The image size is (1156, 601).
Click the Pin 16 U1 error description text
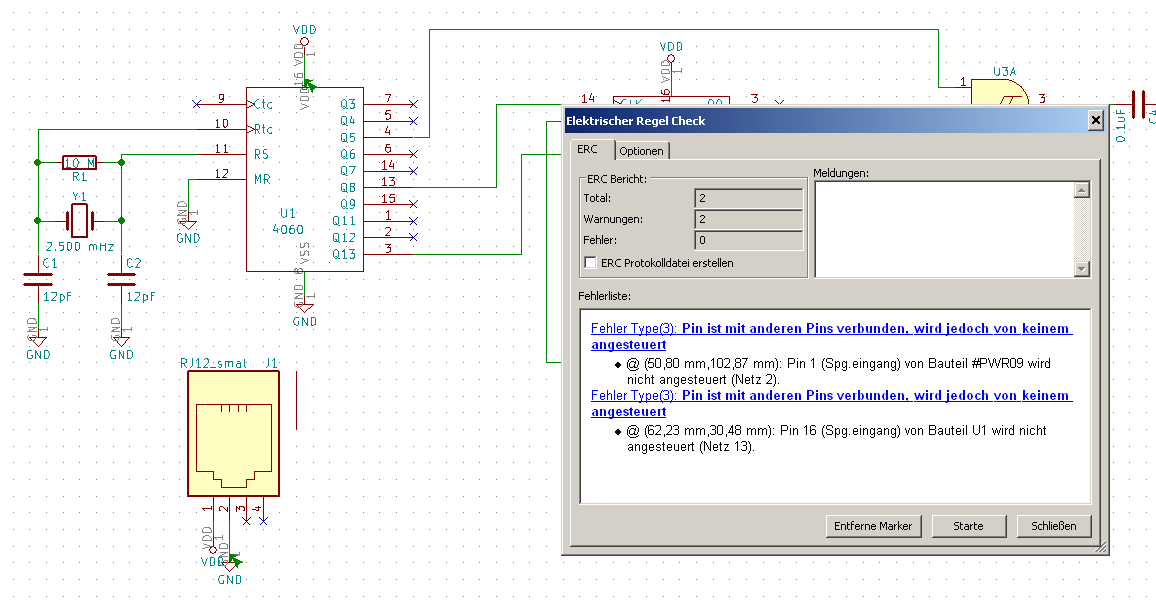click(837, 439)
